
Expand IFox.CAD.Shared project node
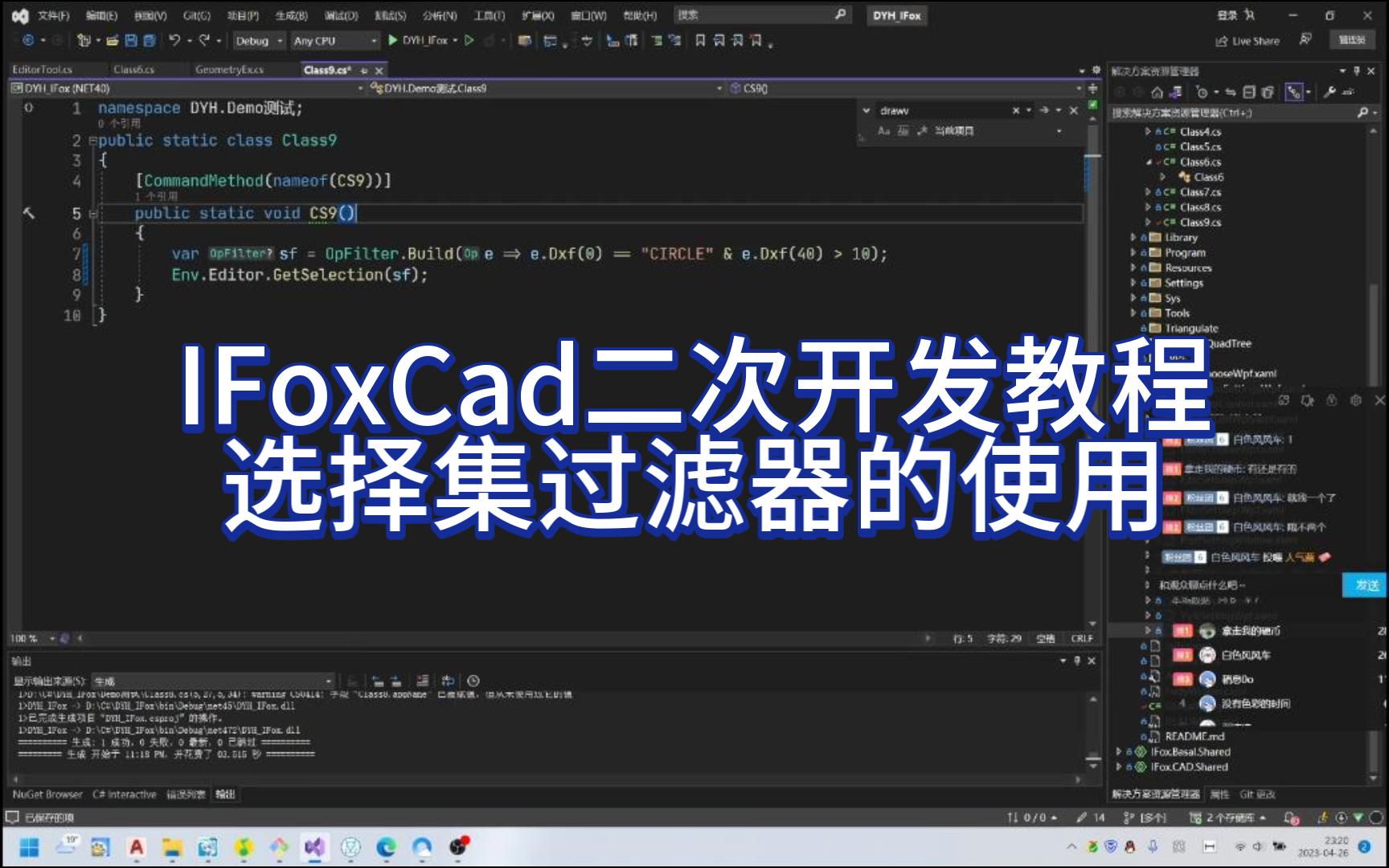(x=1118, y=767)
